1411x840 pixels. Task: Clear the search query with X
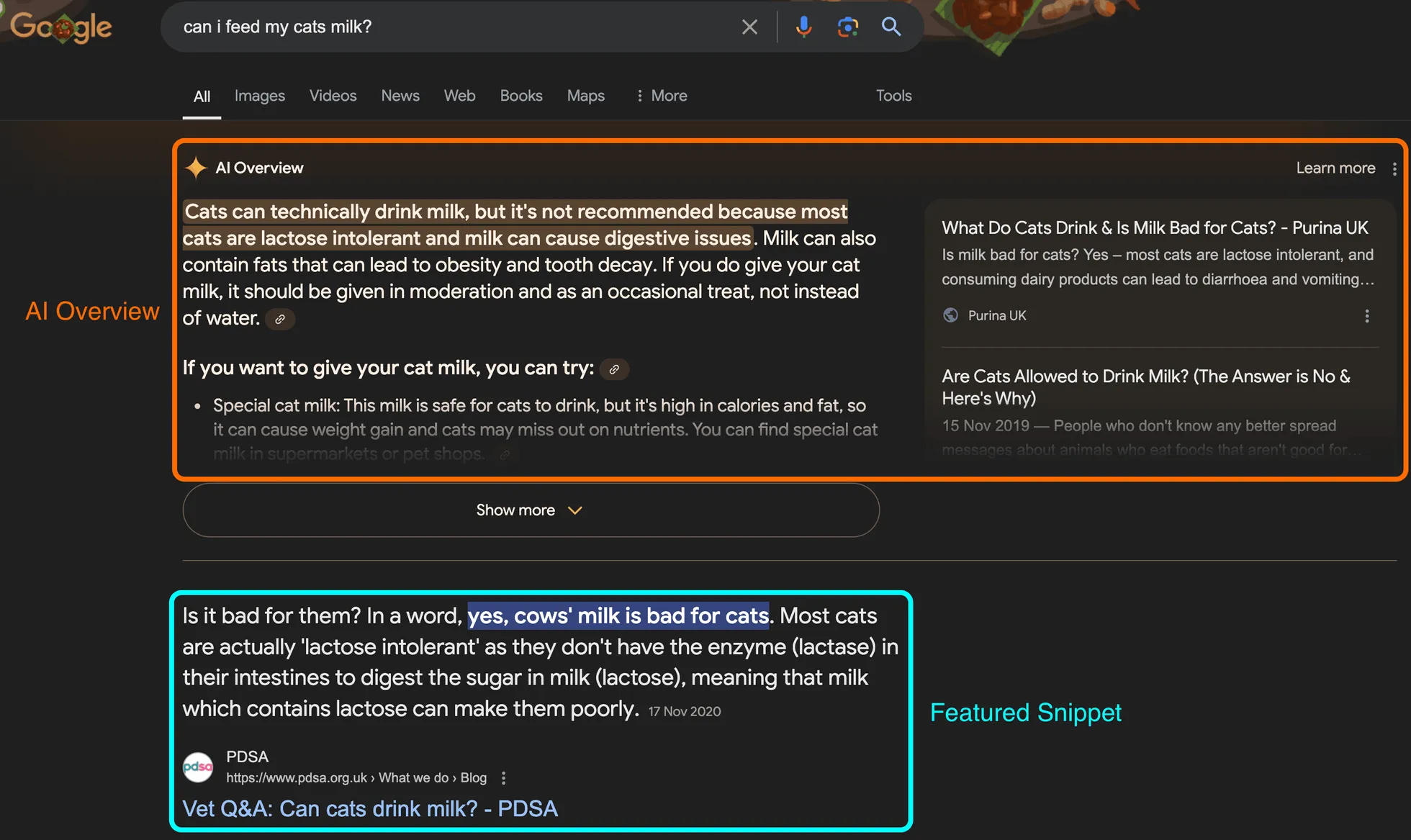[749, 27]
